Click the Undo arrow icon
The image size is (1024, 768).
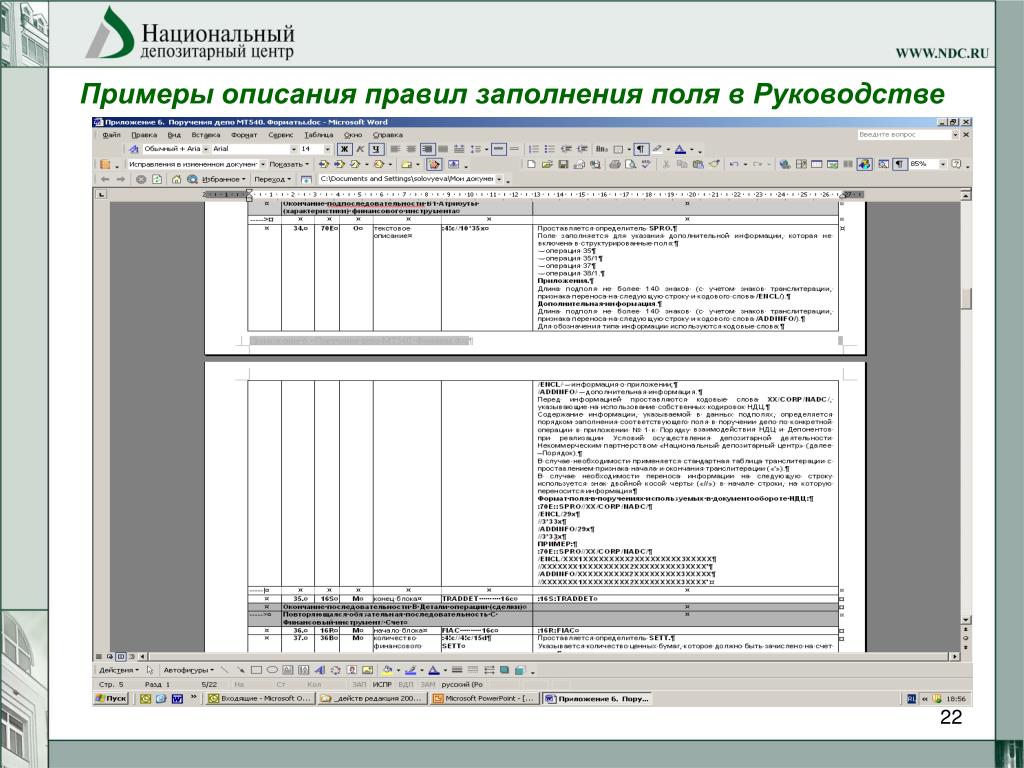click(733, 164)
